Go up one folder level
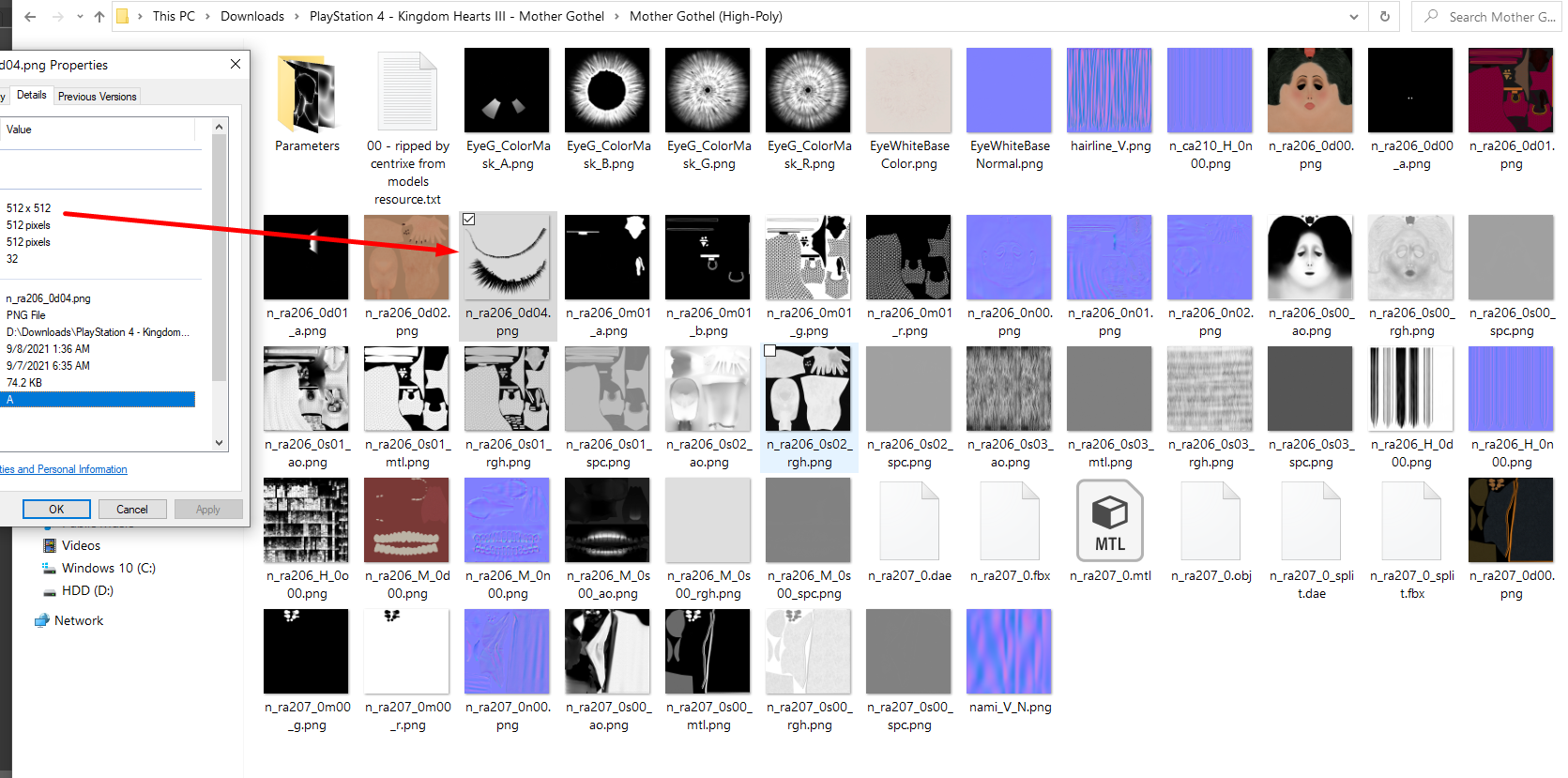Image resolution: width=1568 pixels, height=778 pixels. click(x=99, y=17)
